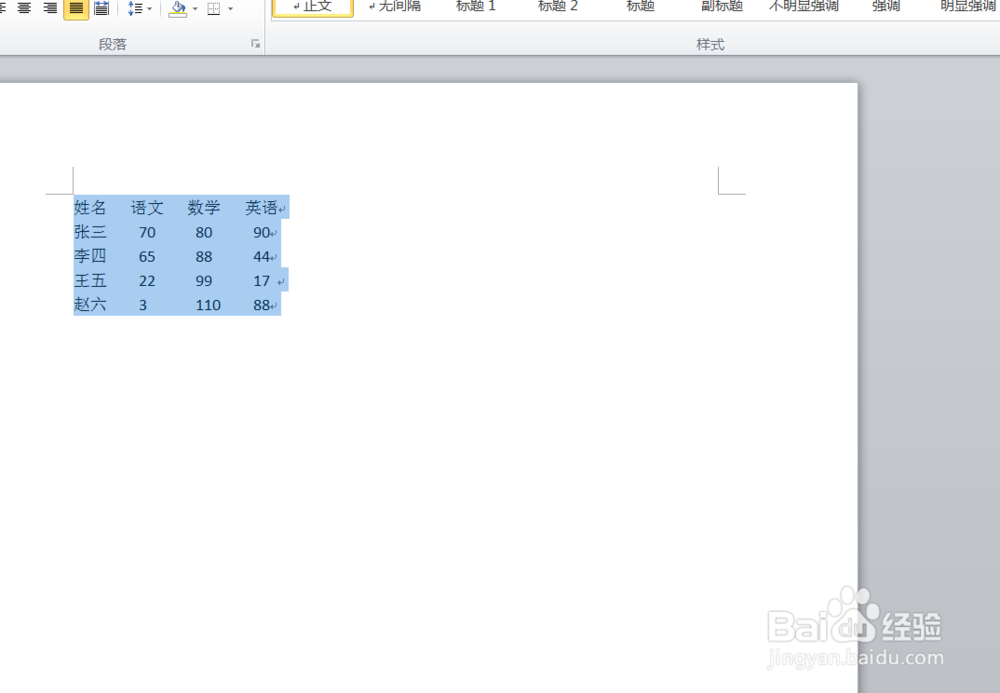This screenshot has width=1000, height=693.
Task: Select the 强调 style
Action: (x=885, y=6)
